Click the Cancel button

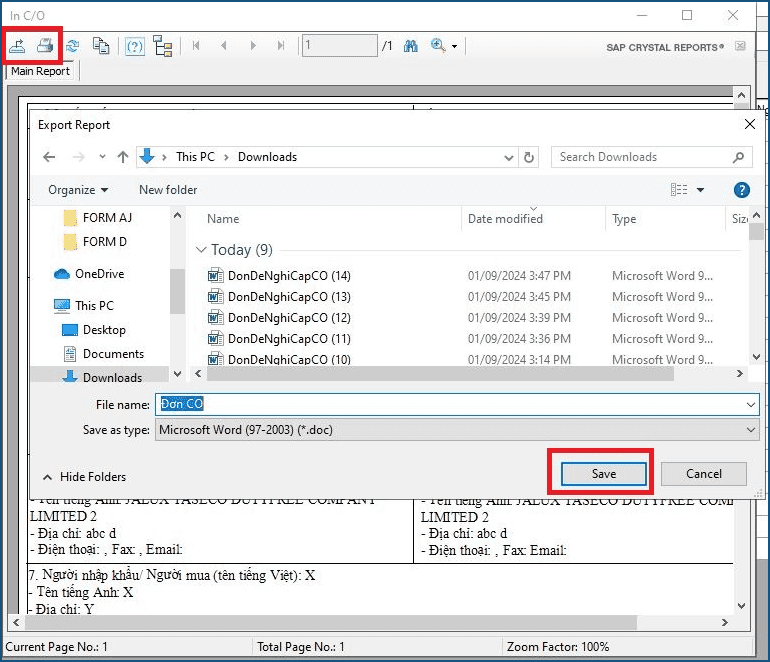point(704,474)
